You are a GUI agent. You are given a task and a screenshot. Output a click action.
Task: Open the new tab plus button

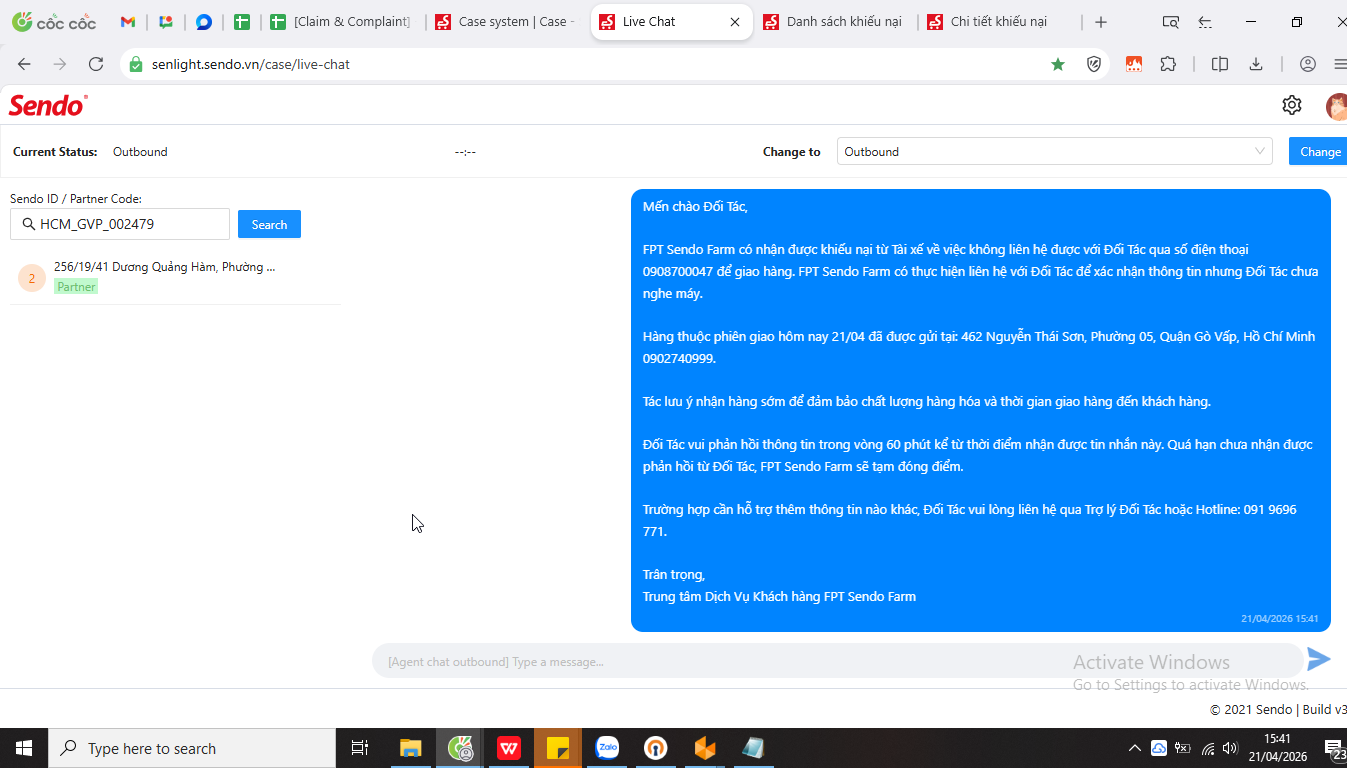pos(1101,22)
